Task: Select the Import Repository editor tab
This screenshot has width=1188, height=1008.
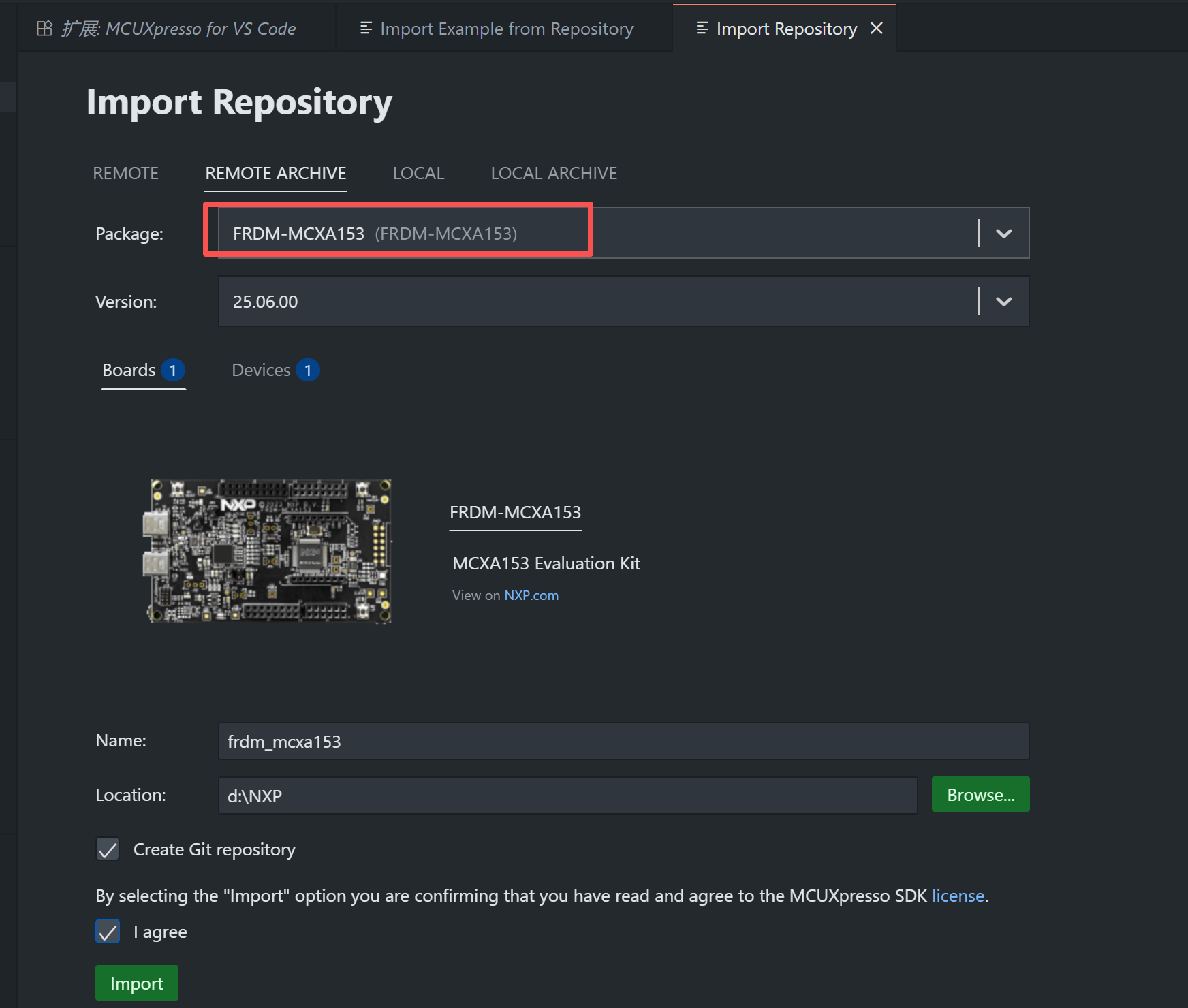Action: click(785, 29)
